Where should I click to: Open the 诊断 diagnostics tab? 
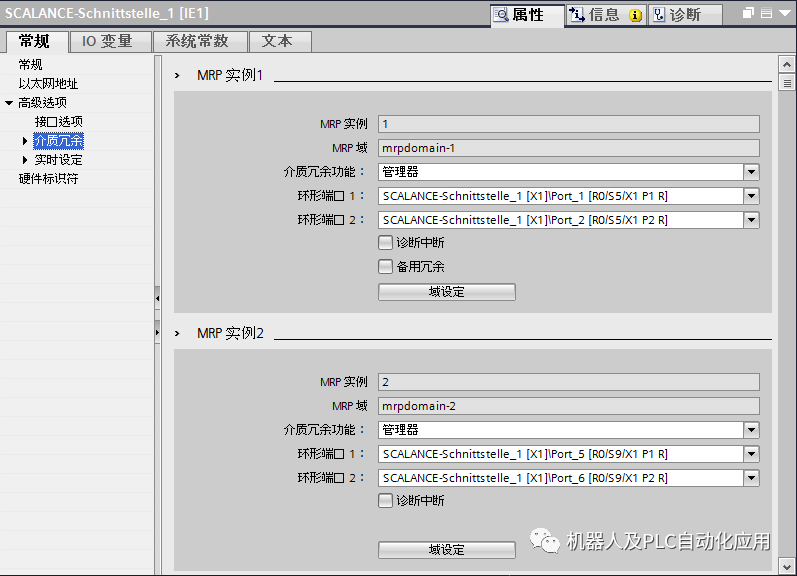[x=684, y=15]
